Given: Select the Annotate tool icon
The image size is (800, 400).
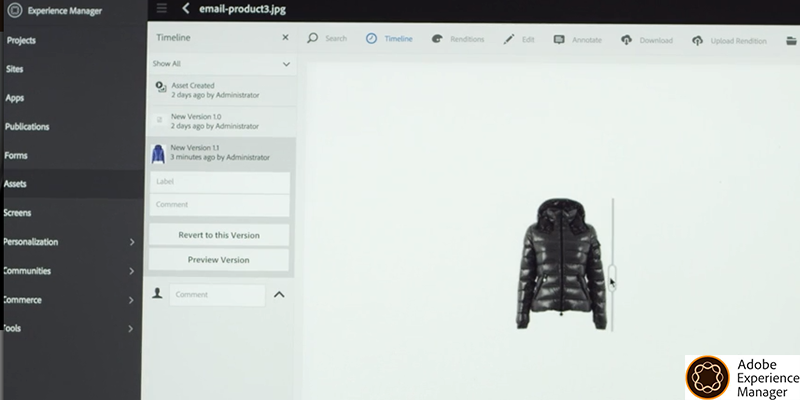Looking at the screenshot, I should click(x=560, y=39).
